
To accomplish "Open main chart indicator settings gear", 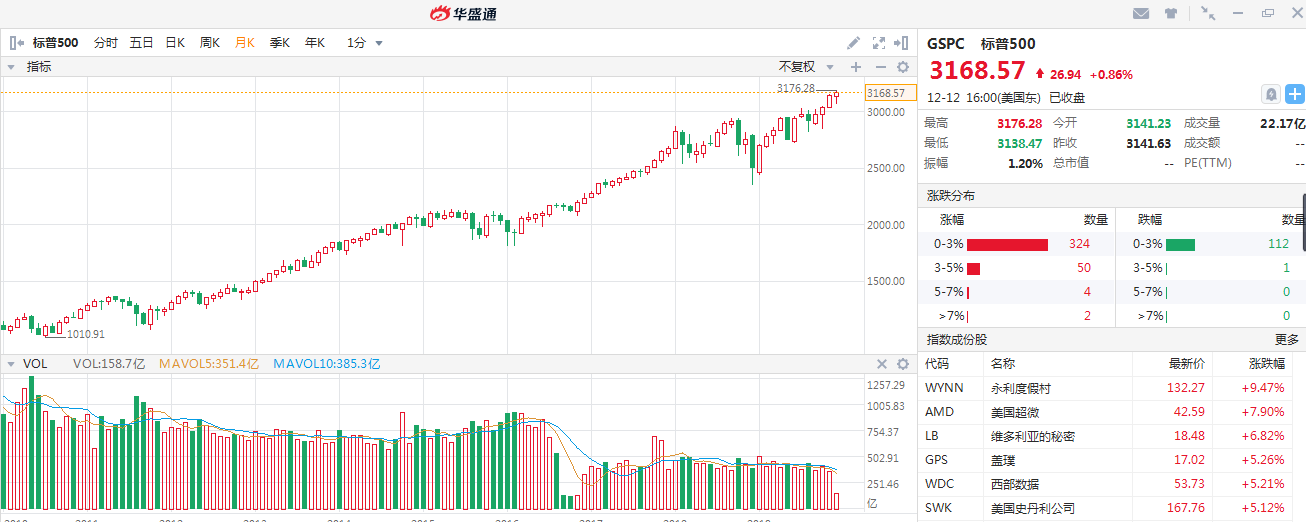I will pyautogui.click(x=902, y=67).
